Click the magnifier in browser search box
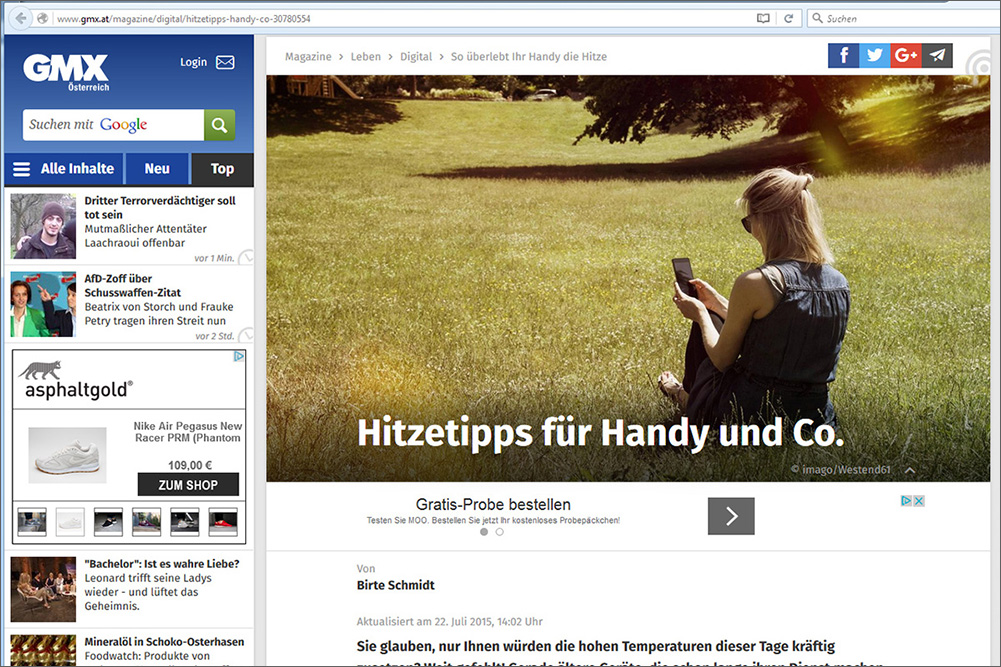The height and width of the screenshot is (667, 1001). tap(817, 19)
